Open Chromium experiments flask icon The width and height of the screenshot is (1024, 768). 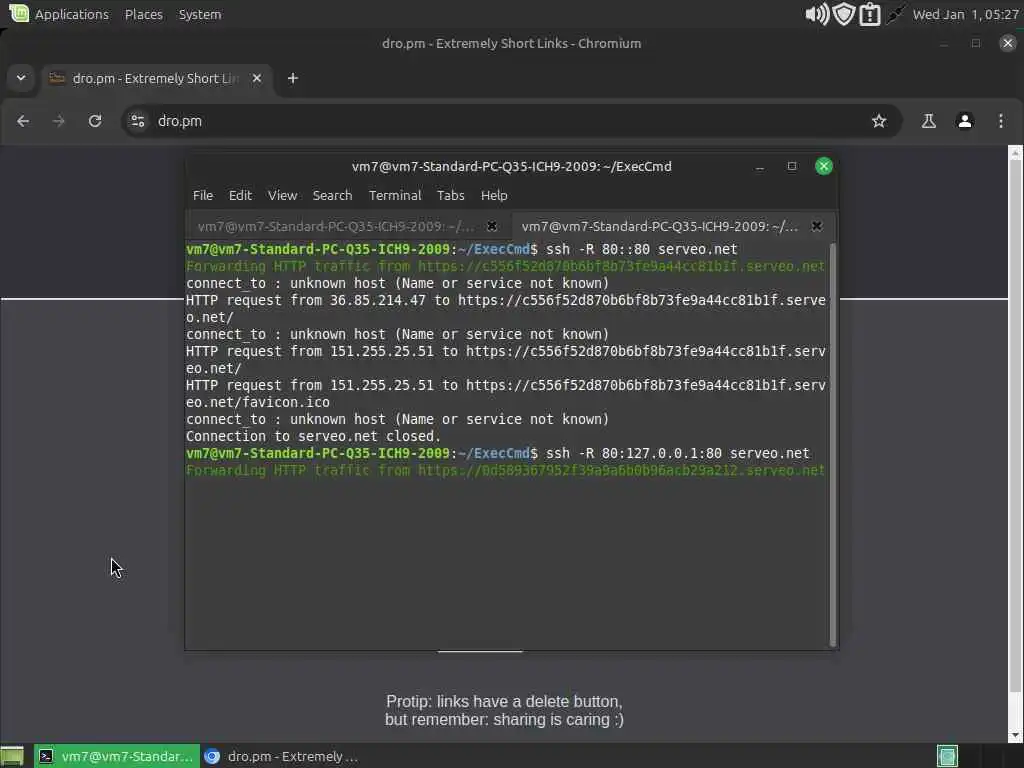tap(929, 121)
